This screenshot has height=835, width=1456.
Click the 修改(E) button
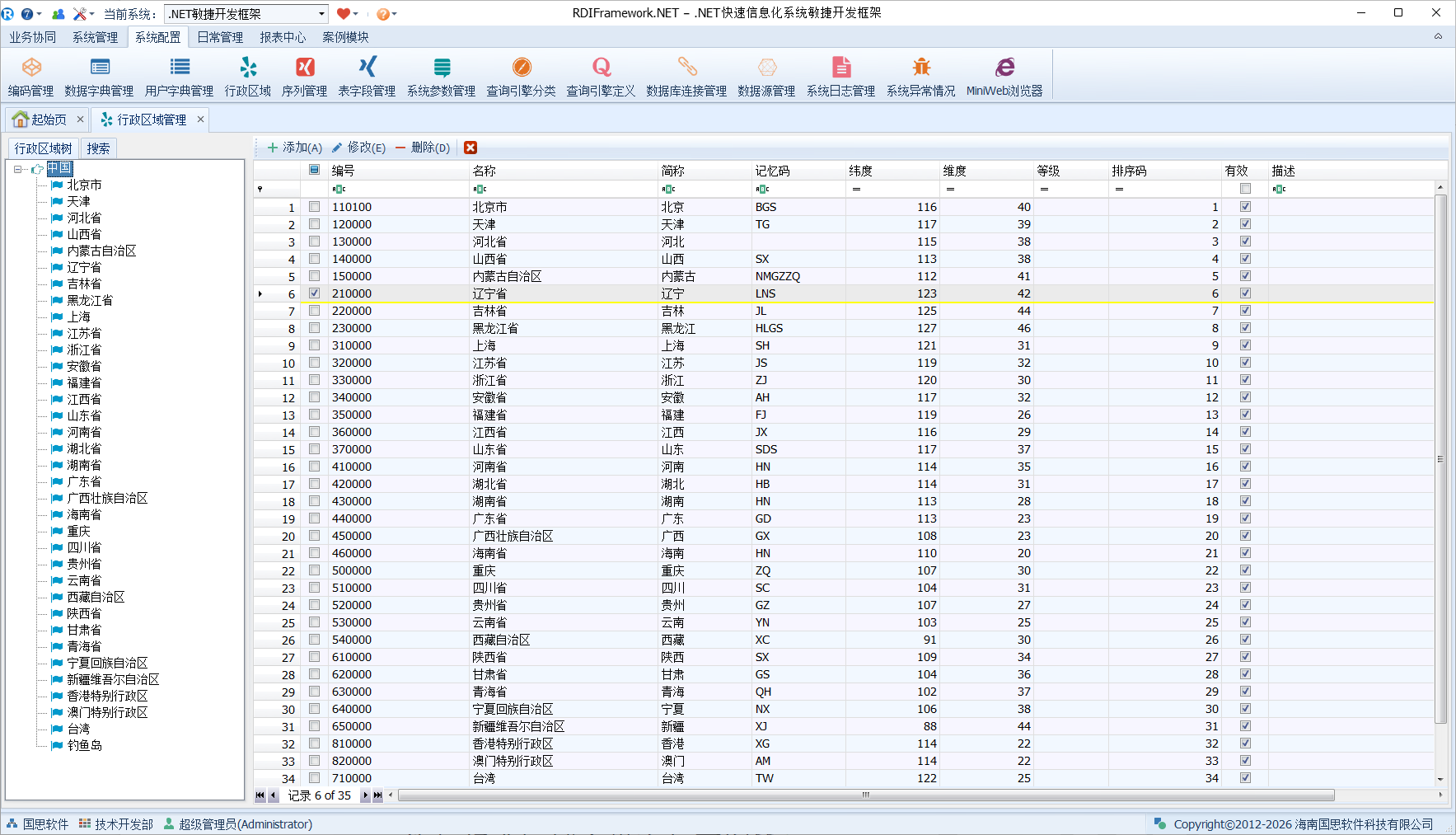[359, 148]
